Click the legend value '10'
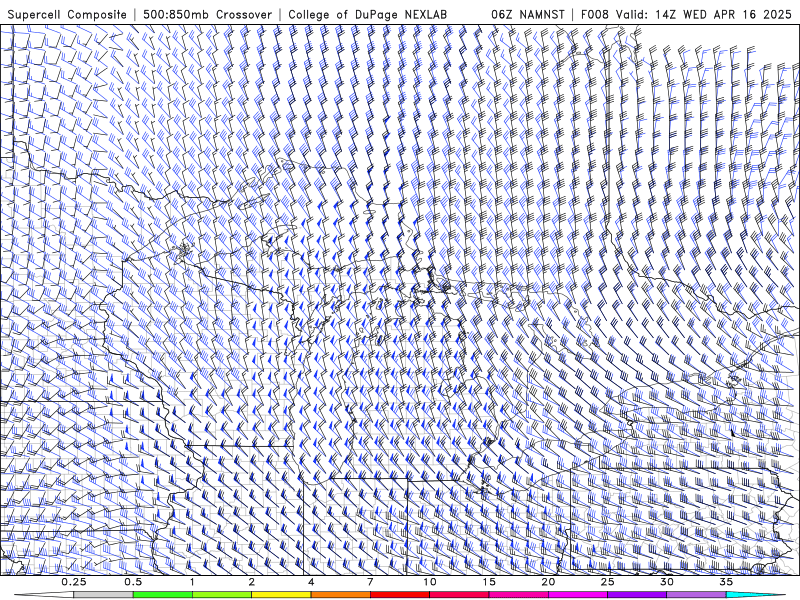800x600 pixels. [x=430, y=582]
